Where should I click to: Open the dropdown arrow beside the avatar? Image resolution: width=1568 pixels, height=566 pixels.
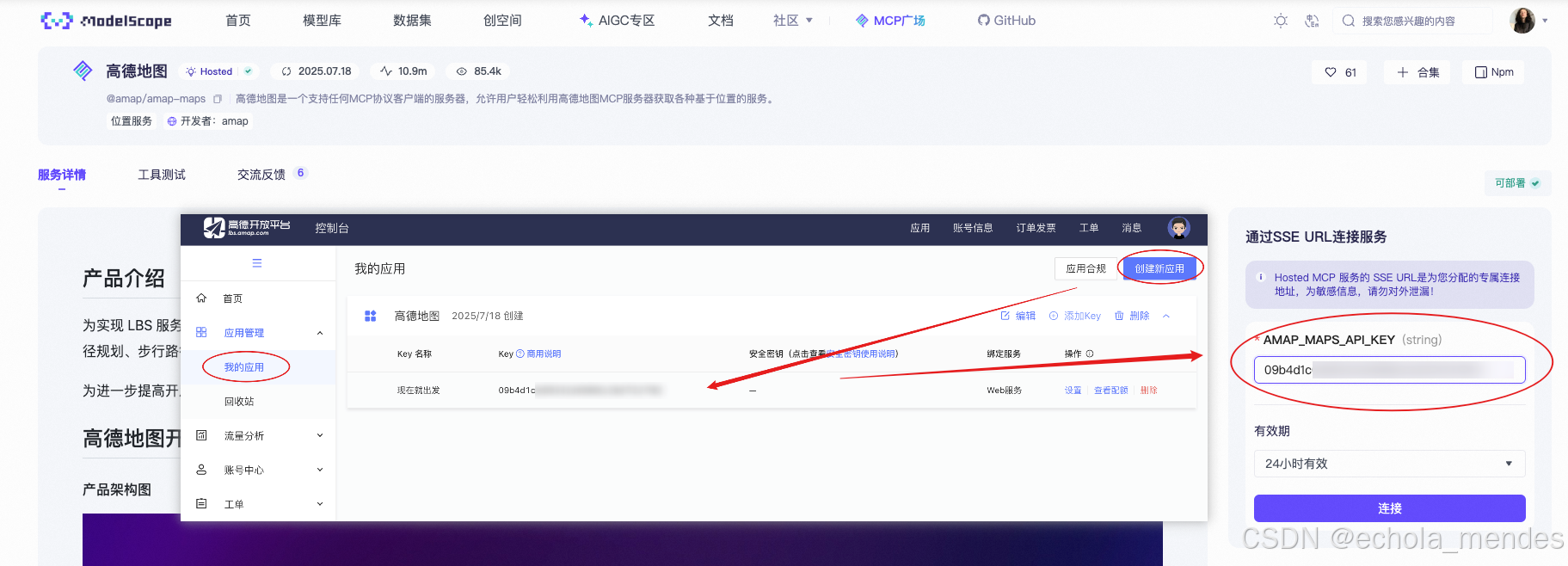pyautogui.click(x=1545, y=21)
